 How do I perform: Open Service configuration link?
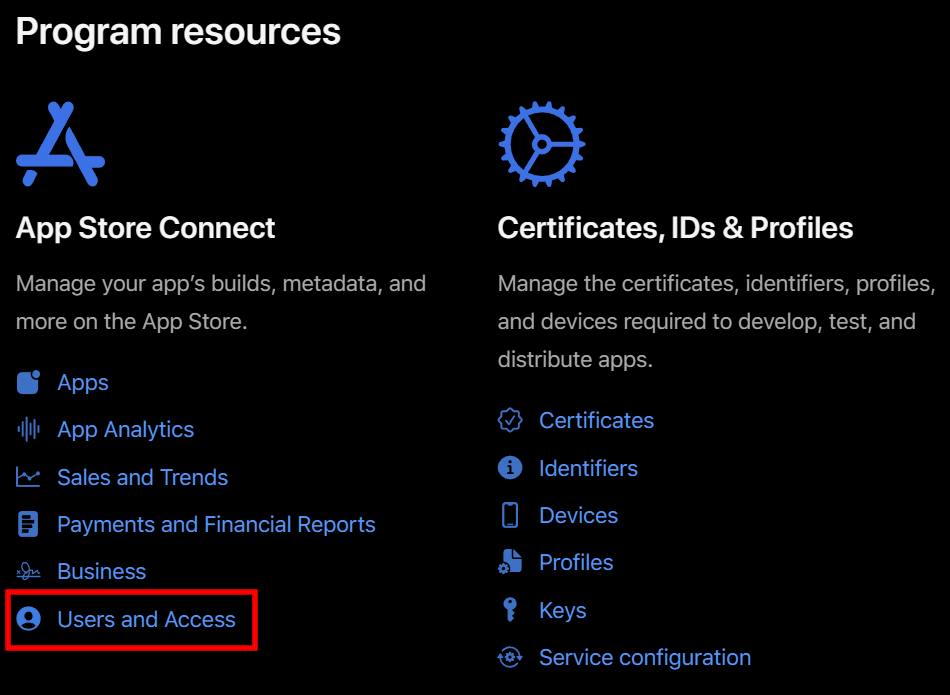coord(645,657)
